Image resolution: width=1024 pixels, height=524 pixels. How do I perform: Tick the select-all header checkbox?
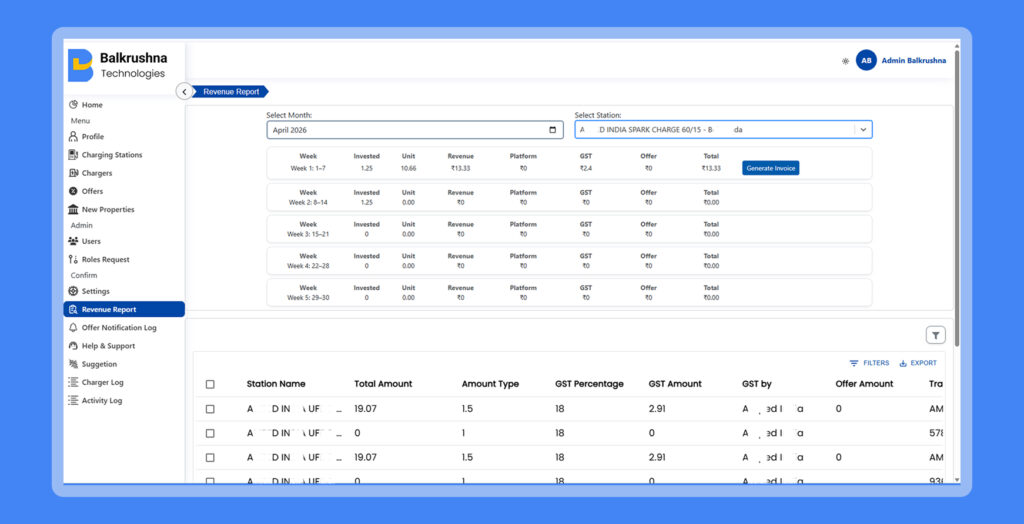(x=210, y=384)
